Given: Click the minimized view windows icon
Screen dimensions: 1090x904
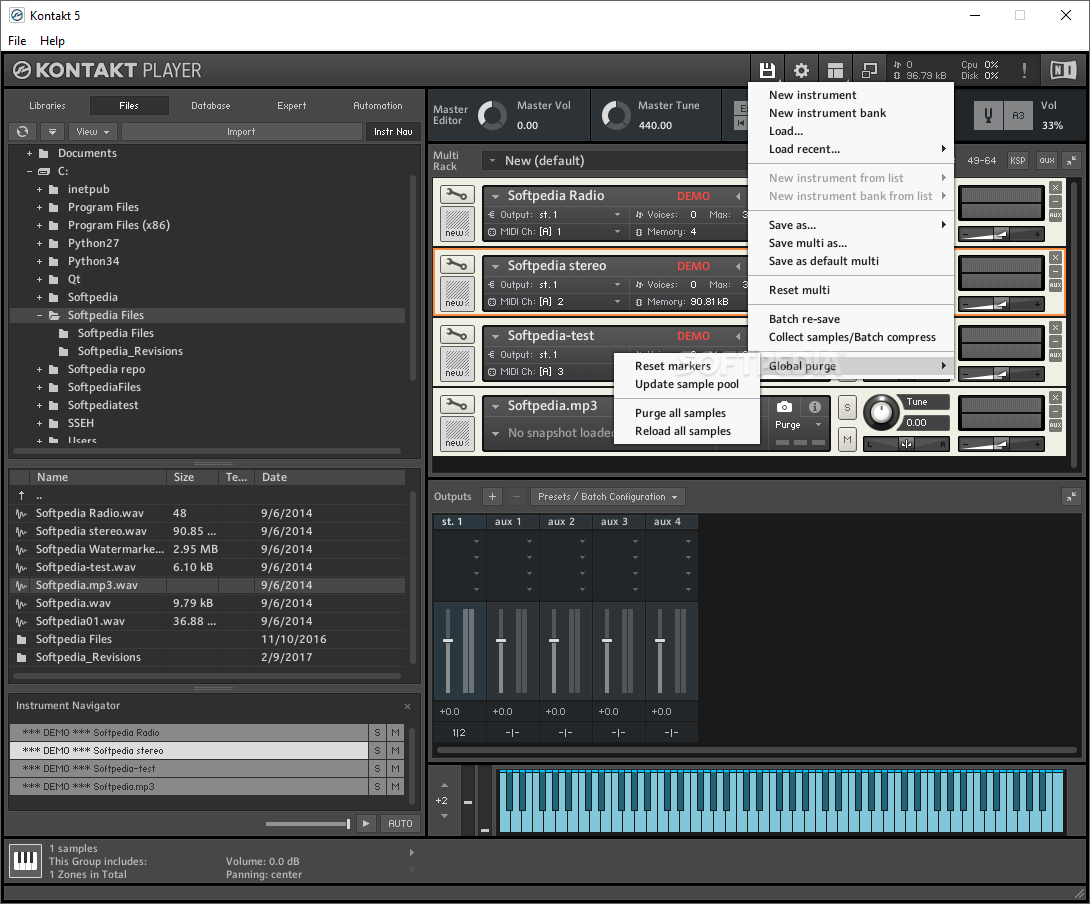Looking at the screenshot, I should [x=869, y=70].
